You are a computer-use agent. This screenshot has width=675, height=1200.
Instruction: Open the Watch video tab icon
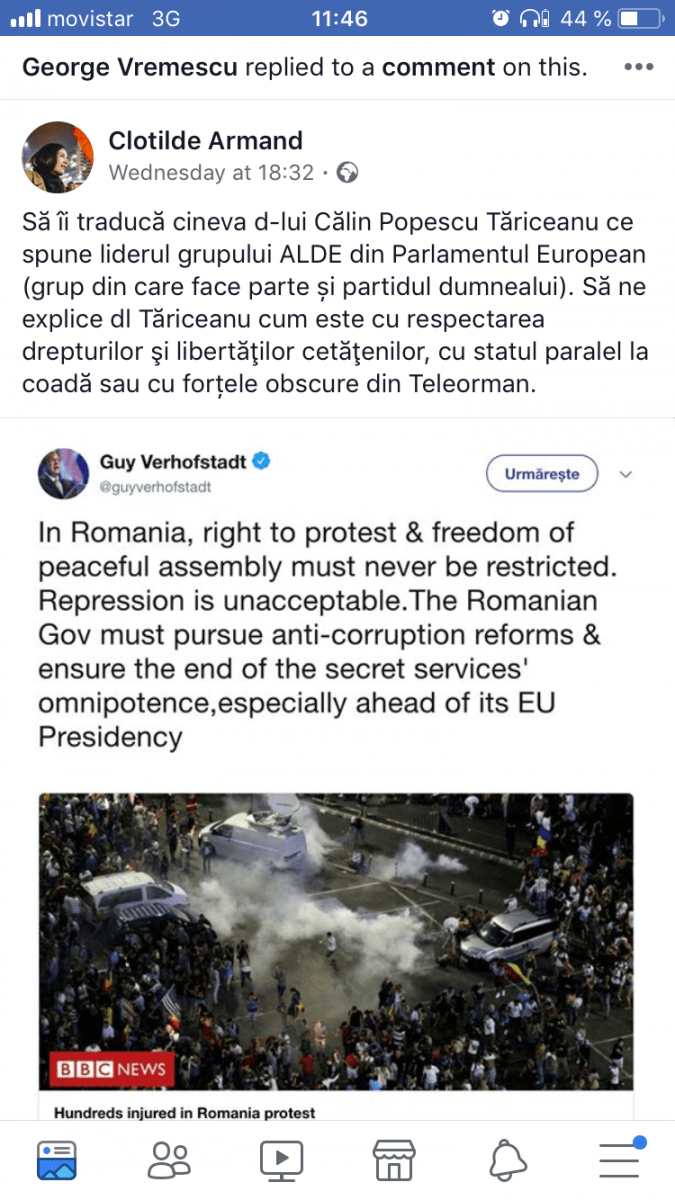pyautogui.click(x=282, y=1160)
